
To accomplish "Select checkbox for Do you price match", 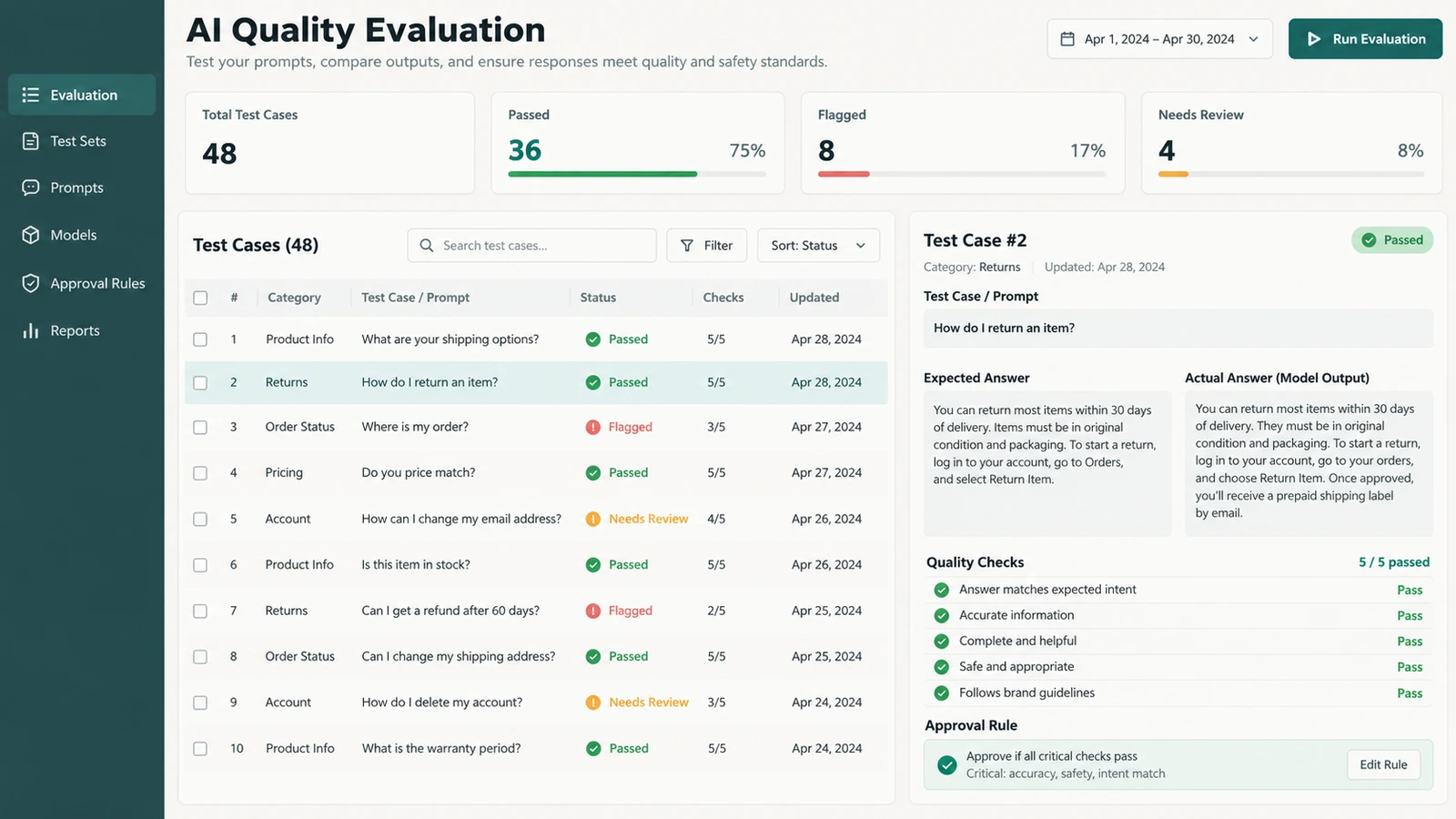I will point(200,473).
